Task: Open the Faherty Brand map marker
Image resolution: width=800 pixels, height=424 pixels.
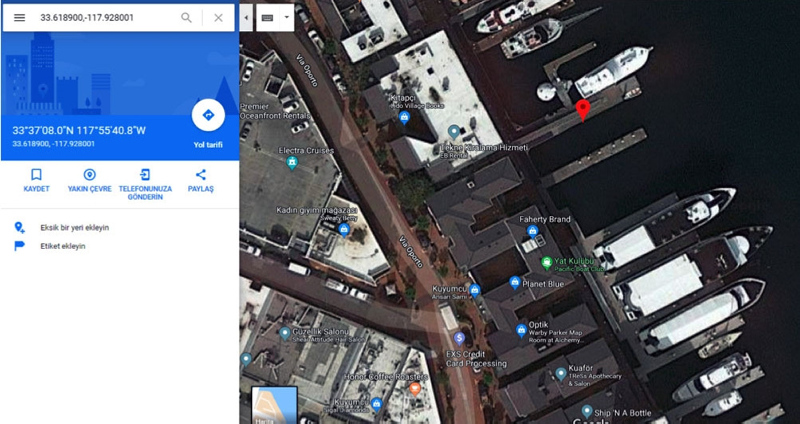Action: click(x=533, y=231)
